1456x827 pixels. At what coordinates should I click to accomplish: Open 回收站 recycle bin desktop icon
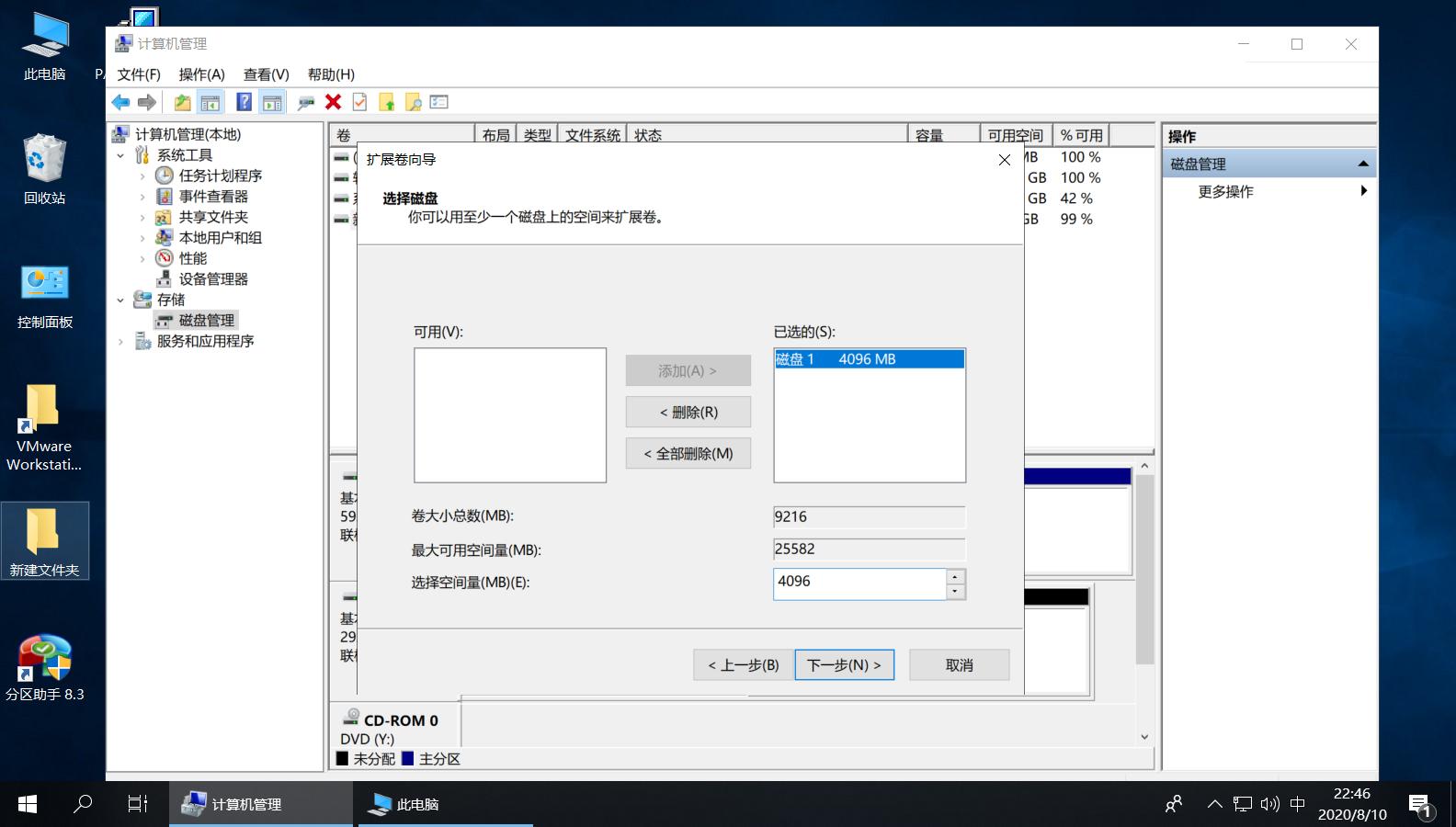coord(45,169)
